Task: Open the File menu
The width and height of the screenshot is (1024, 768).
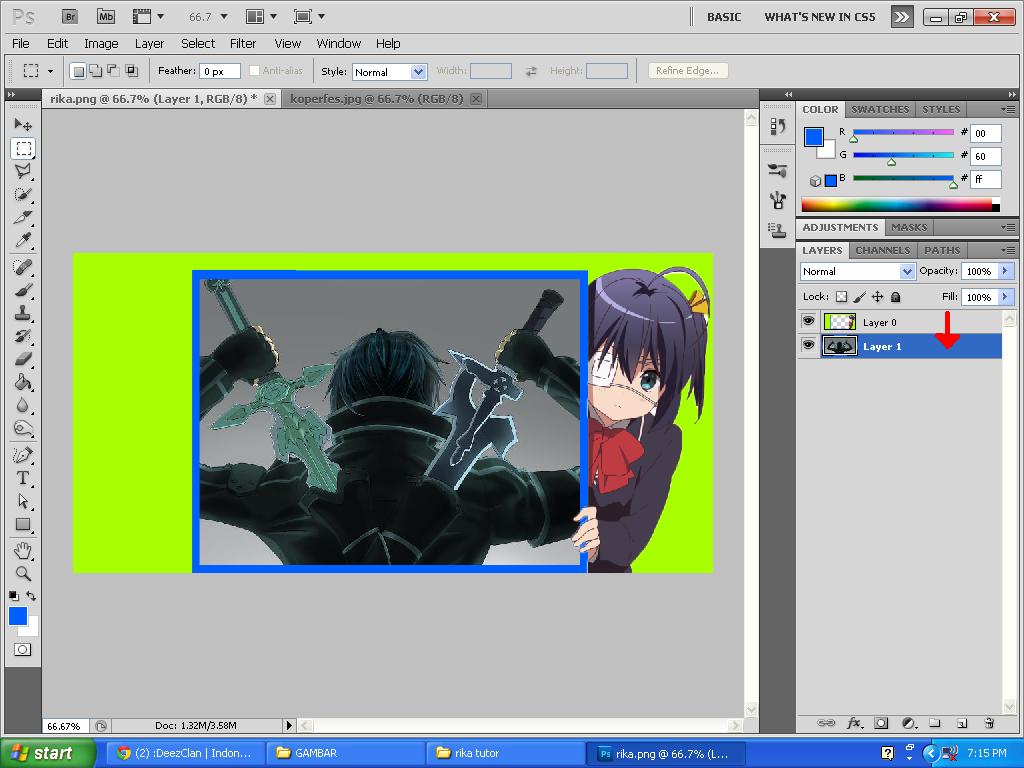Action: coord(21,44)
